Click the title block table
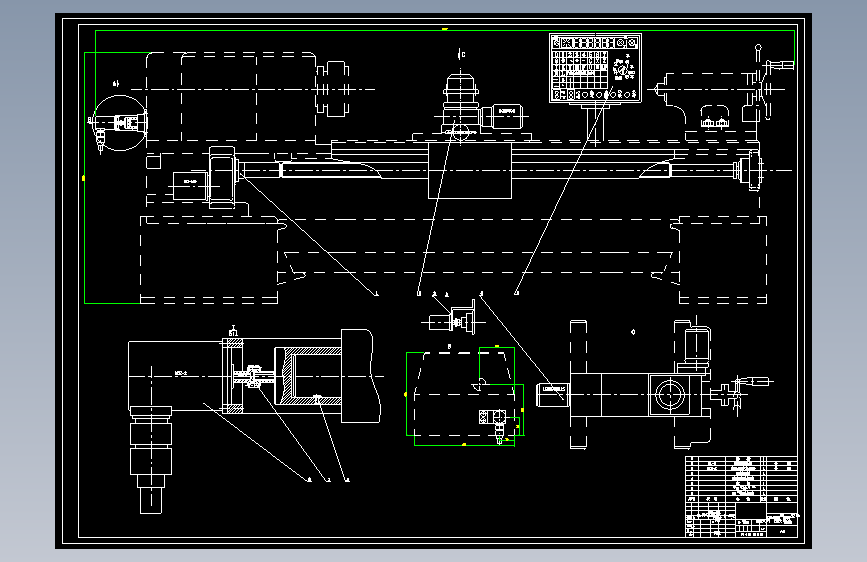This screenshot has width=867, height=562. pos(741,496)
